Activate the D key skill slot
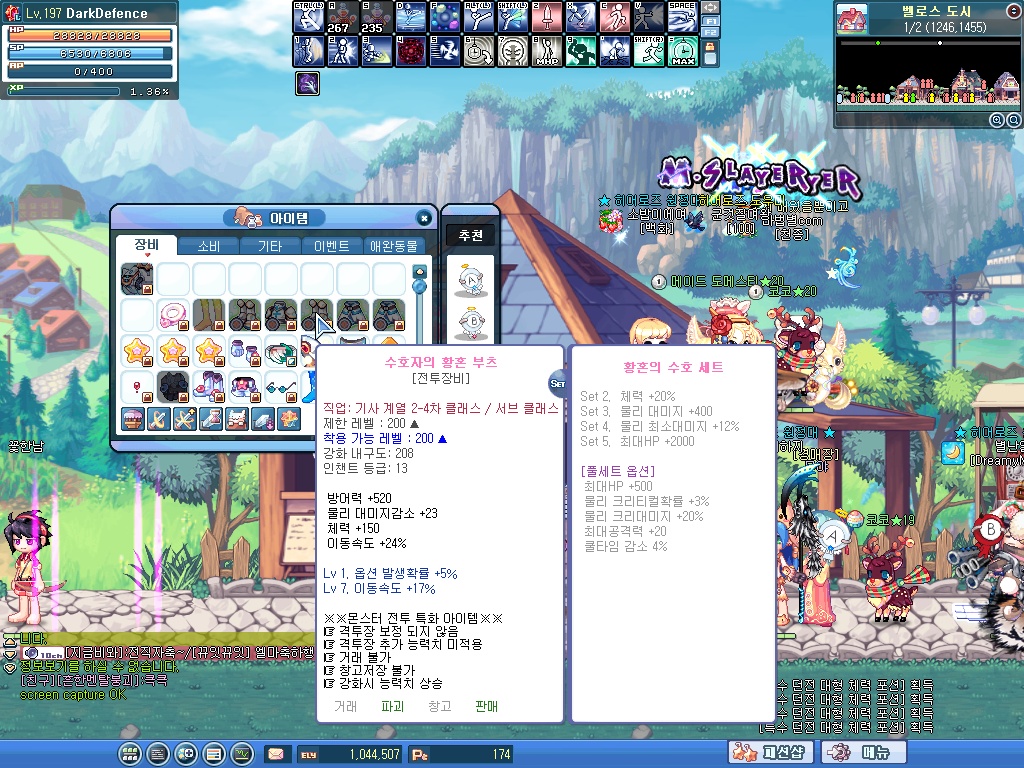 tap(411, 17)
